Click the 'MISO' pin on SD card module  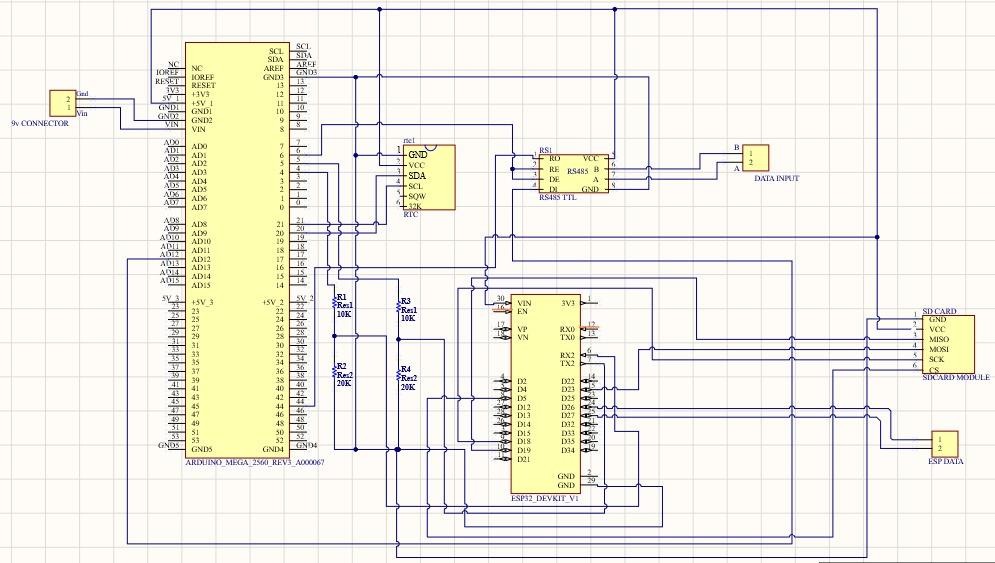tap(939, 340)
